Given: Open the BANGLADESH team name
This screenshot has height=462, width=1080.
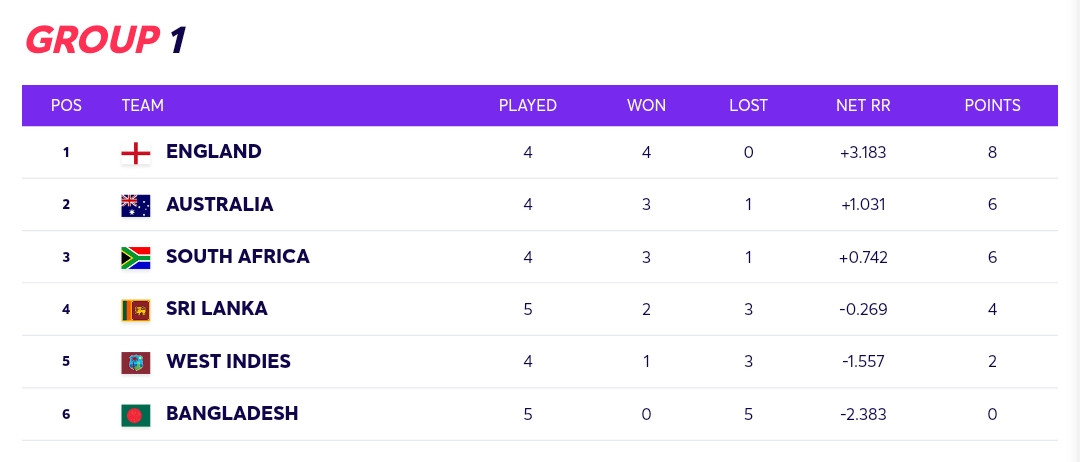Looking at the screenshot, I should 232,413.
